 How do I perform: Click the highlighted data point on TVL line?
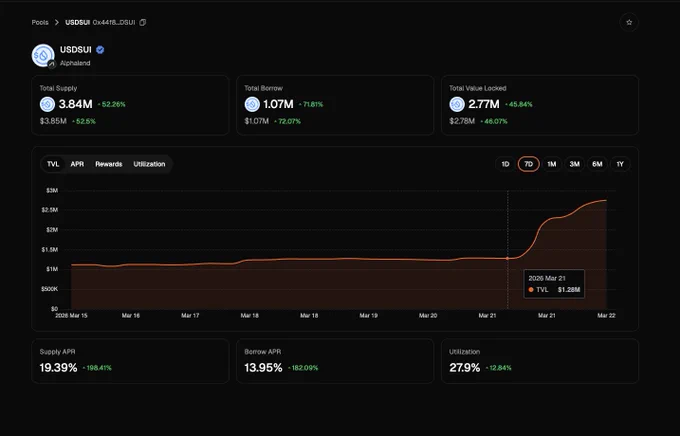(507, 258)
